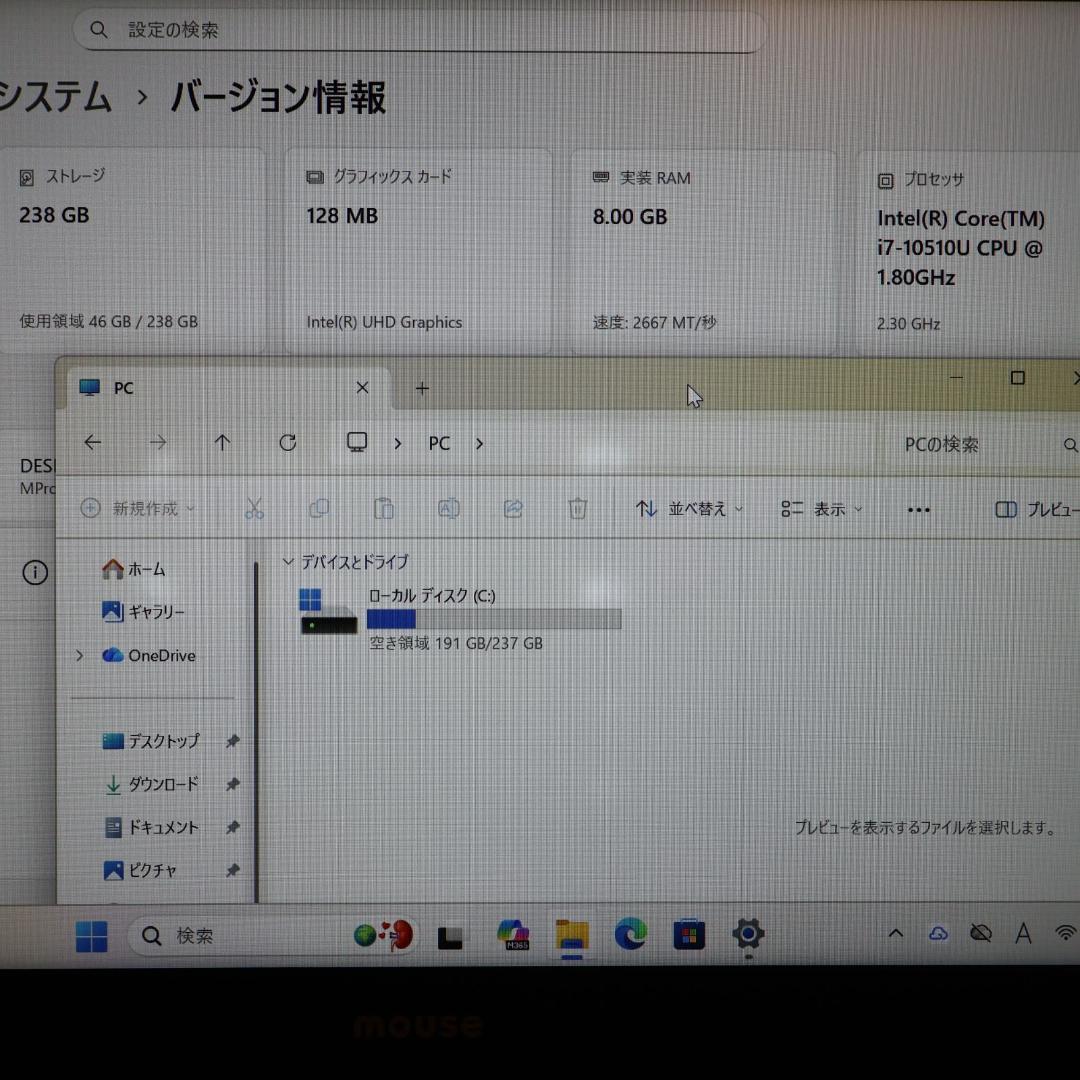Click the Paste icon in the toolbar
1080x1080 pixels.
[x=384, y=508]
